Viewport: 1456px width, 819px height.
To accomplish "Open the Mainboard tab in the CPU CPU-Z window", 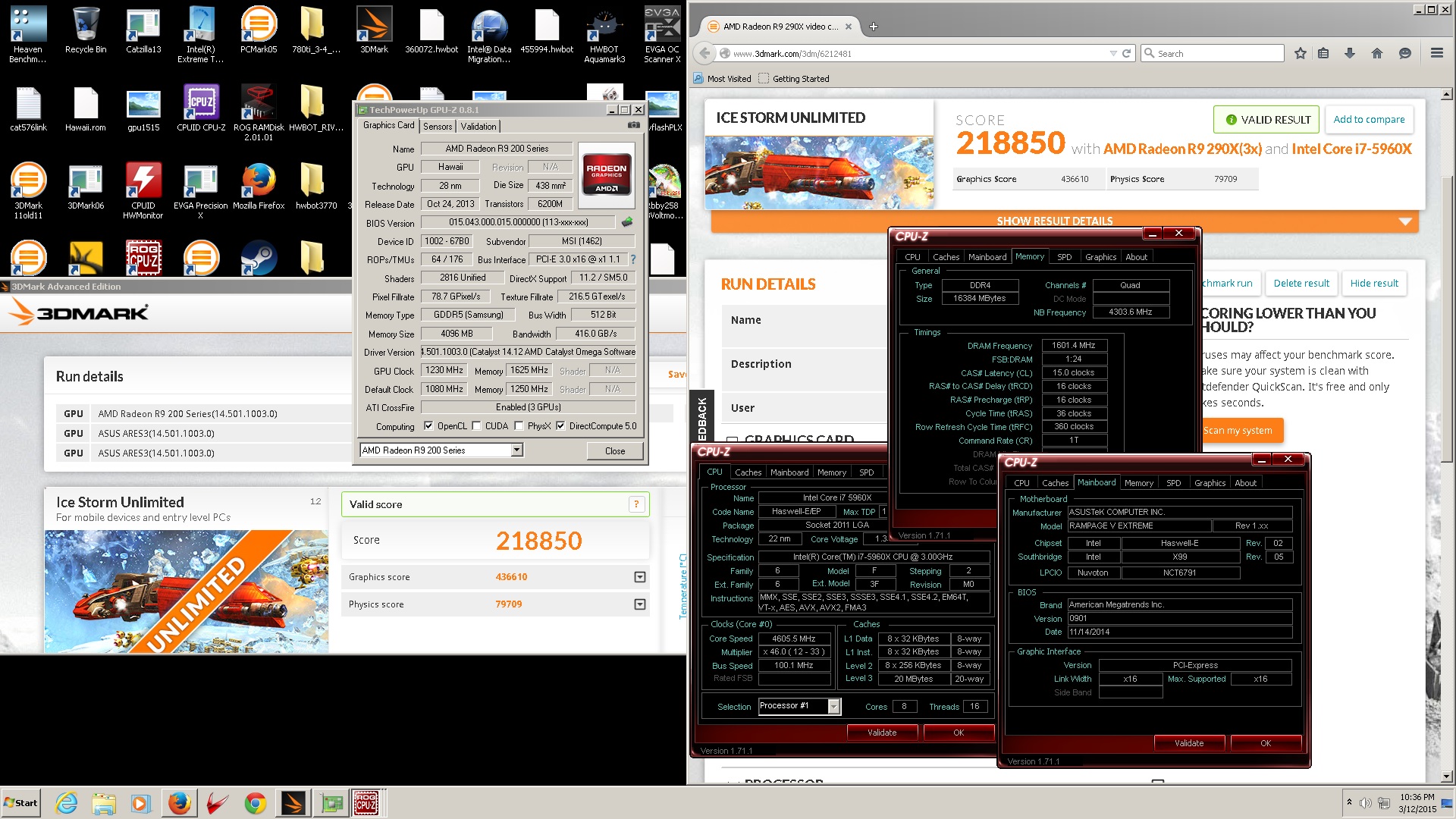I will pyautogui.click(x=789, y=472).
